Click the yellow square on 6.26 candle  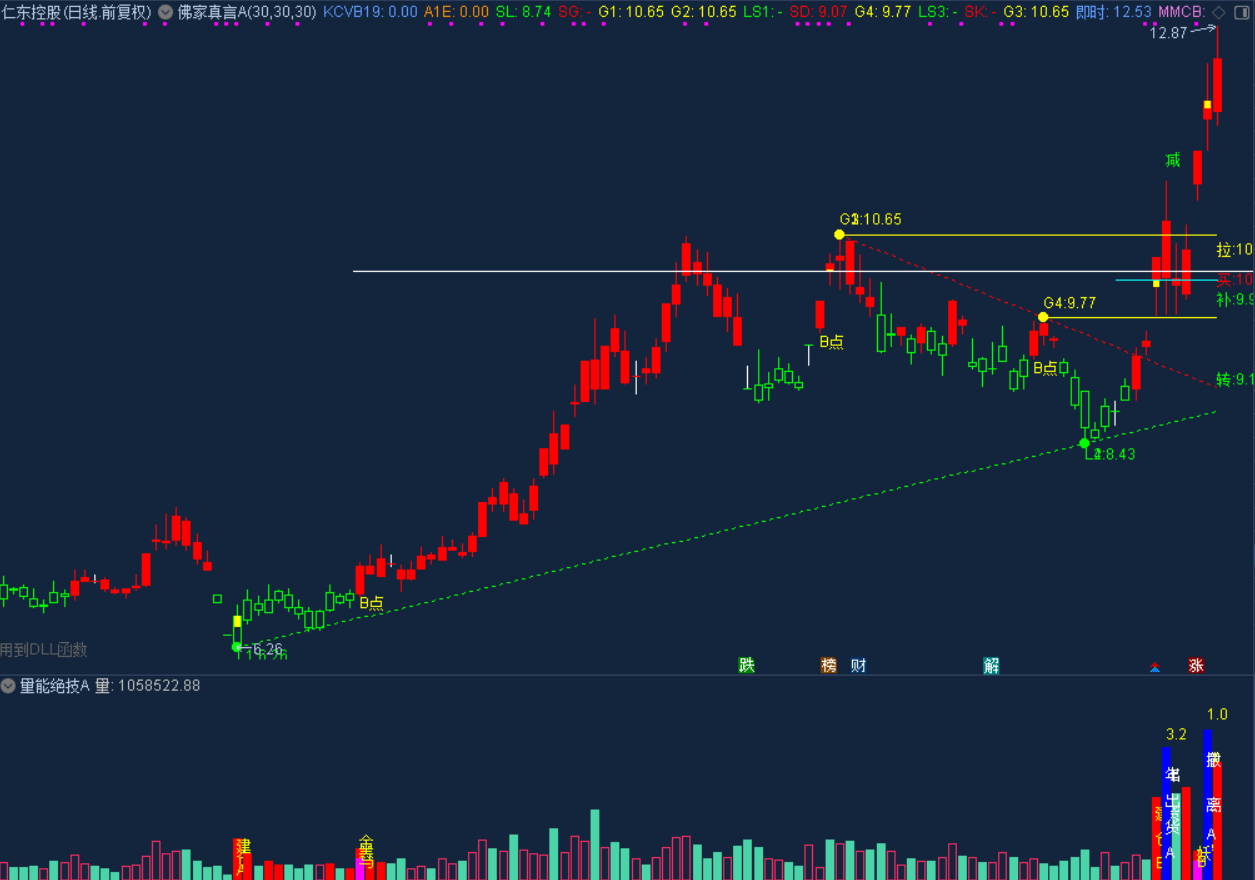coord(237,621)
